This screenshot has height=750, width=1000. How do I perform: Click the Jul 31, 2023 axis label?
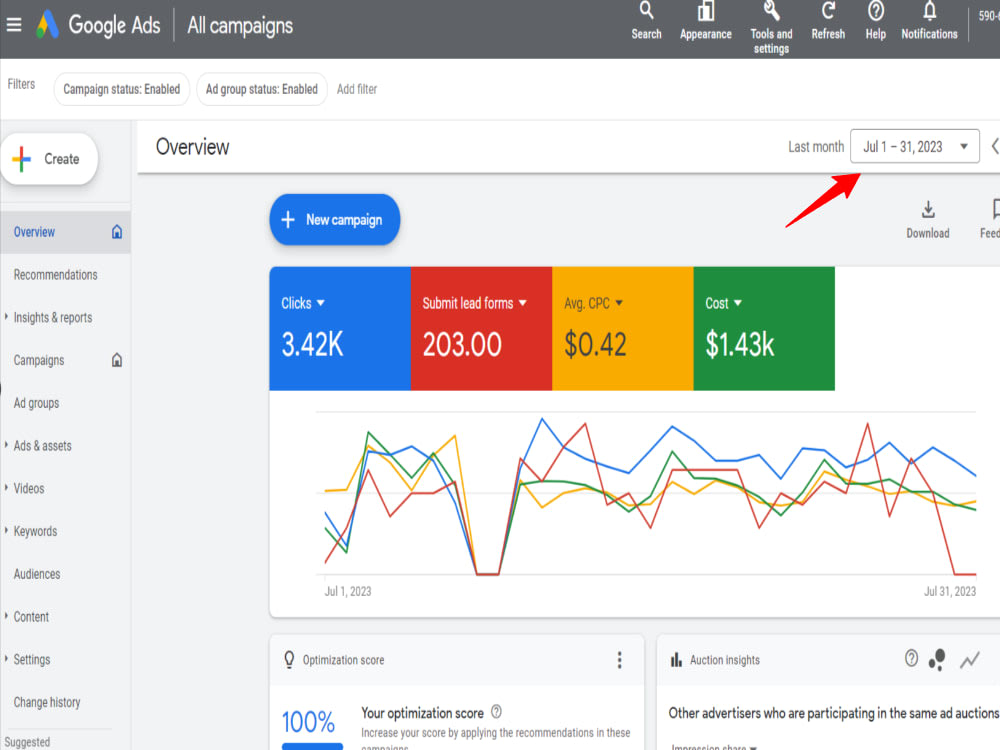950,591
